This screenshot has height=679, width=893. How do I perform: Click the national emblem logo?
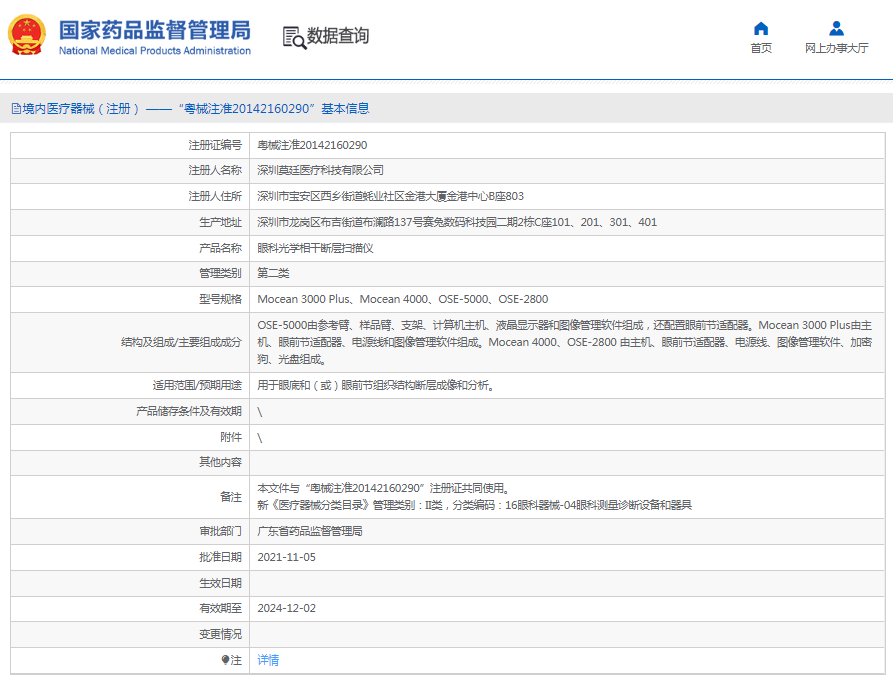[27, 35]
